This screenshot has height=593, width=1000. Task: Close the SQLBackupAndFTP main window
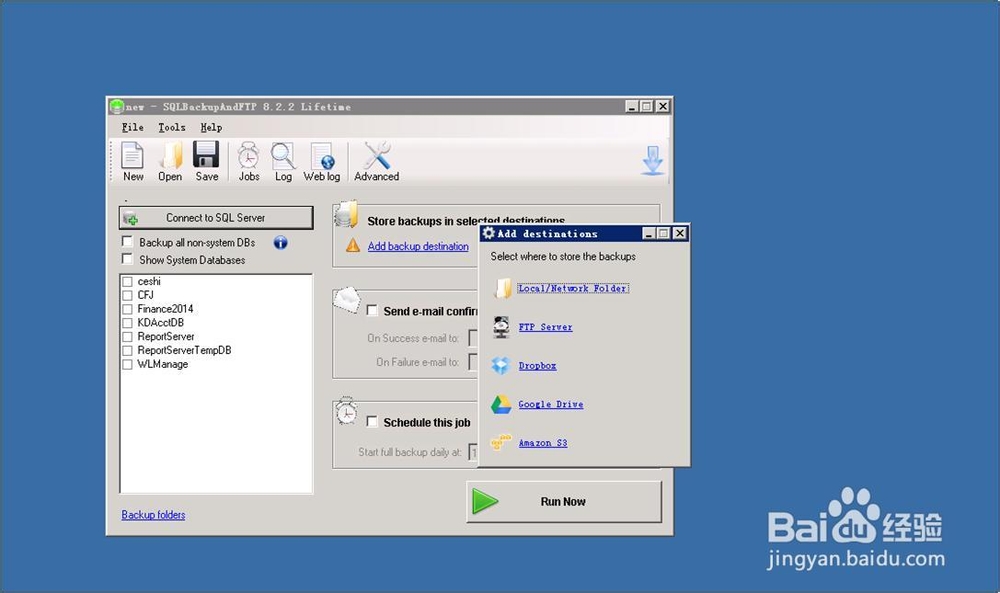coord(663,106)
